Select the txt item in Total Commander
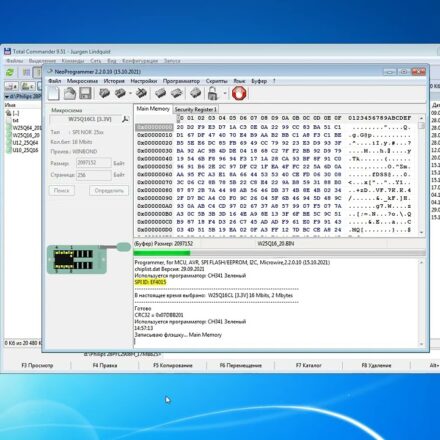Image resolution: width=440 pixels, height=440 pixels. (12, 120)
